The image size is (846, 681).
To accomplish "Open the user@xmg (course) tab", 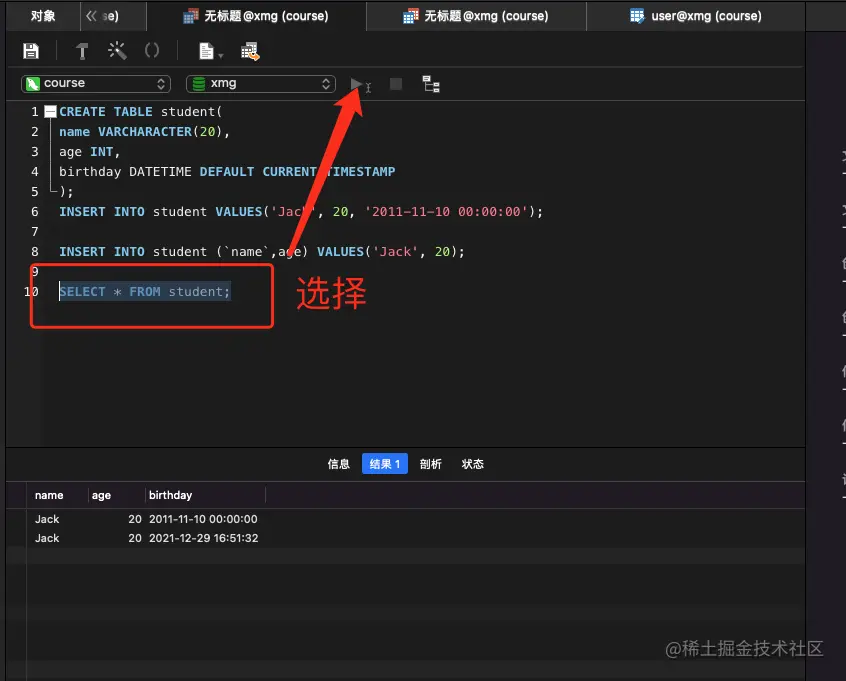I will point(696,16).
